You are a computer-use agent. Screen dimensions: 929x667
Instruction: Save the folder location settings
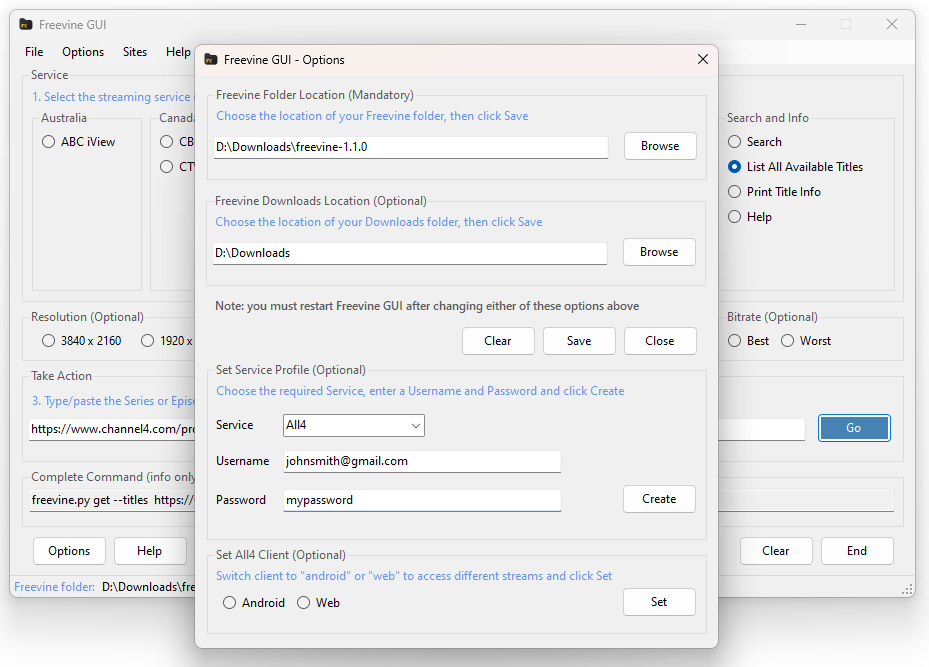579,341
